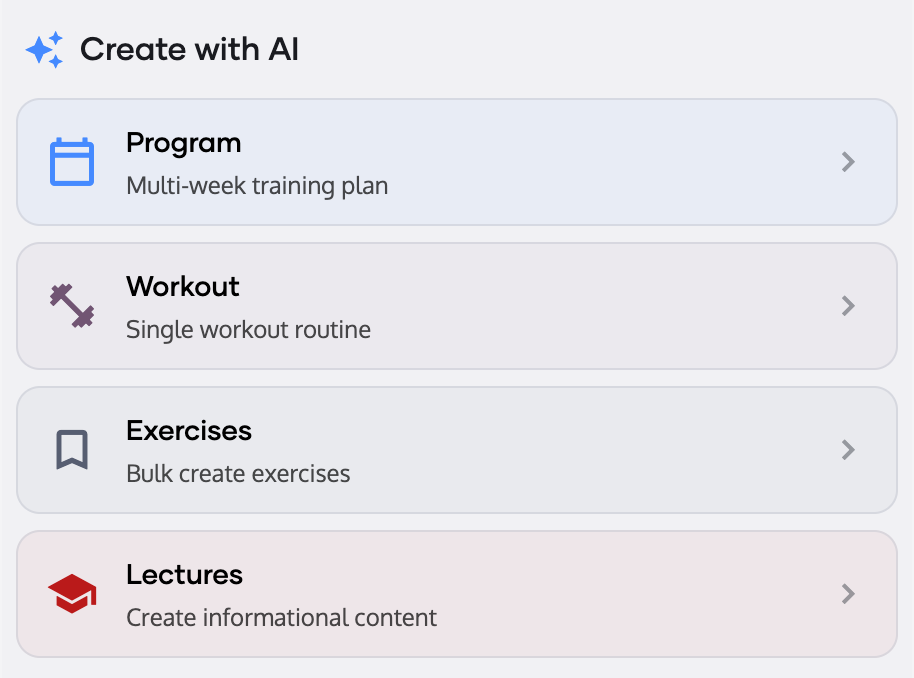Click the calendar icon for Program

(x=72, y=162)
